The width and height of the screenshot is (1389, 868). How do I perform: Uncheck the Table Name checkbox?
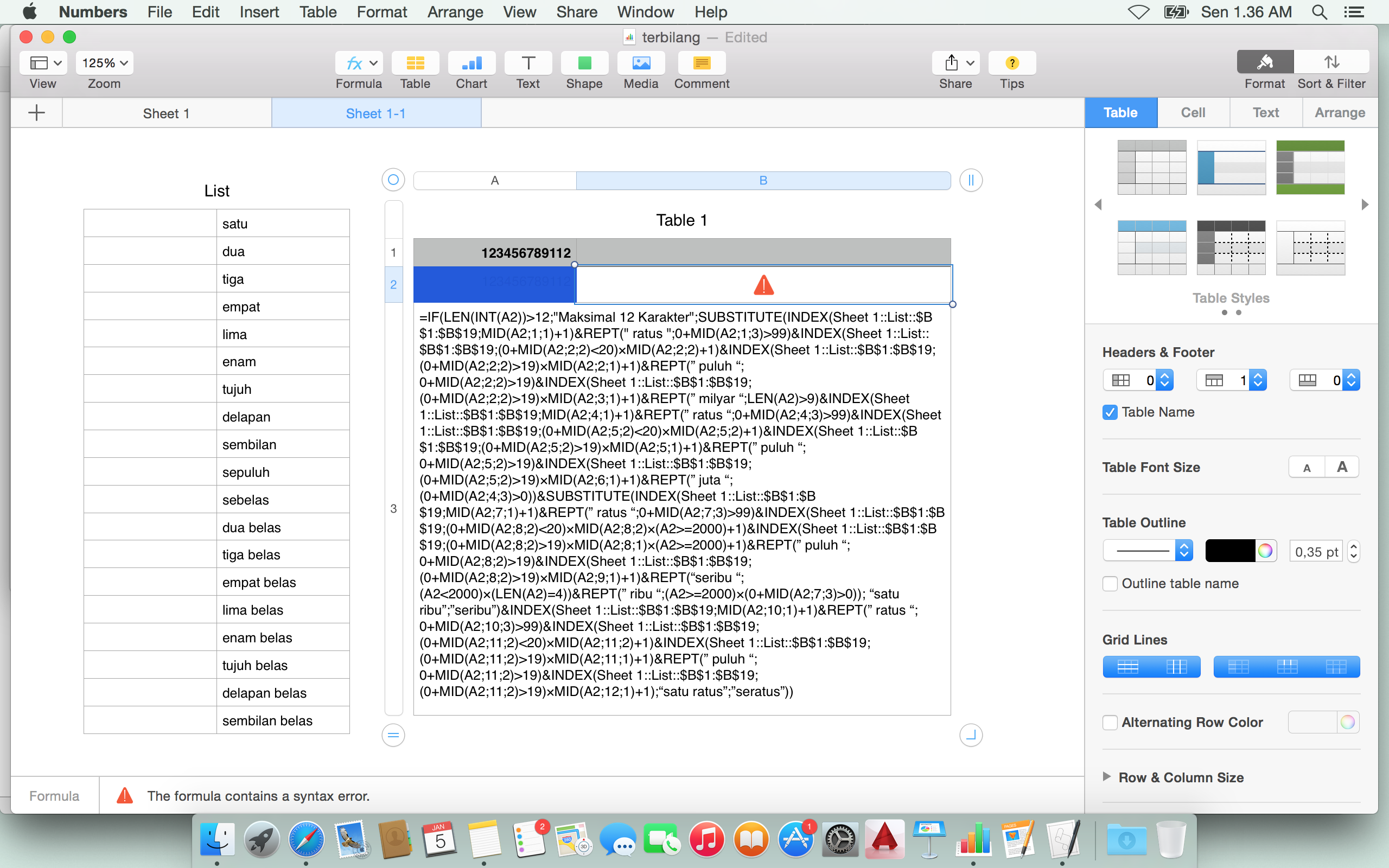tap(1110, 412)
